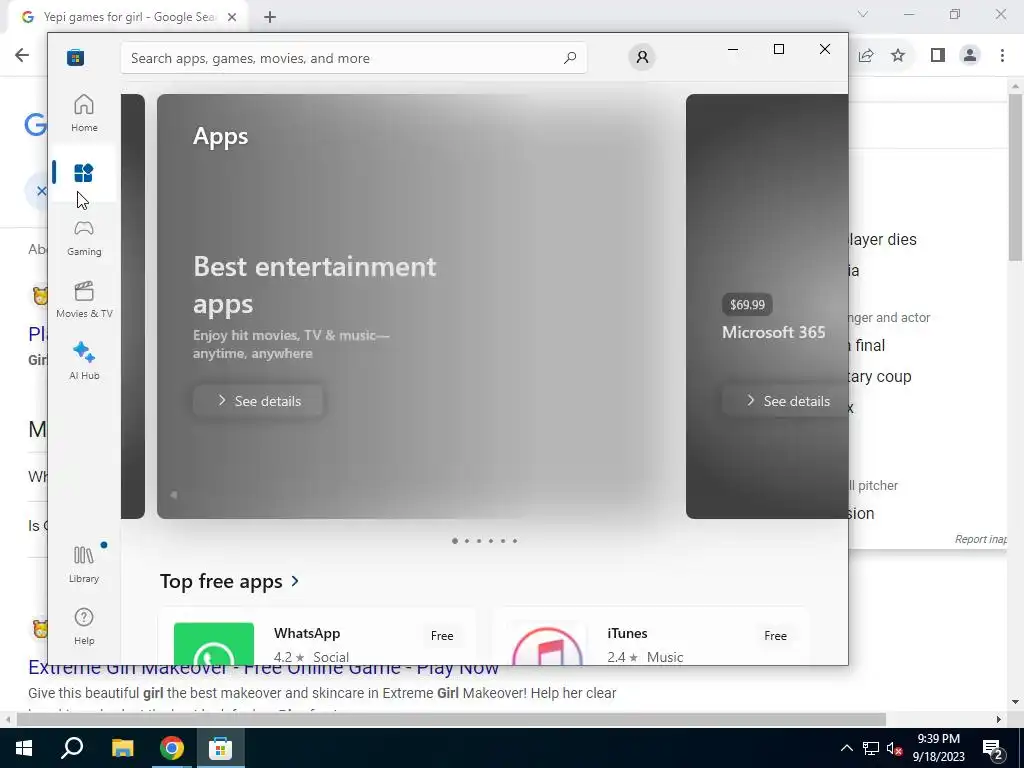Click the network tray icon
Screen dimensions: 1024x768
click(x=871, y=748)
